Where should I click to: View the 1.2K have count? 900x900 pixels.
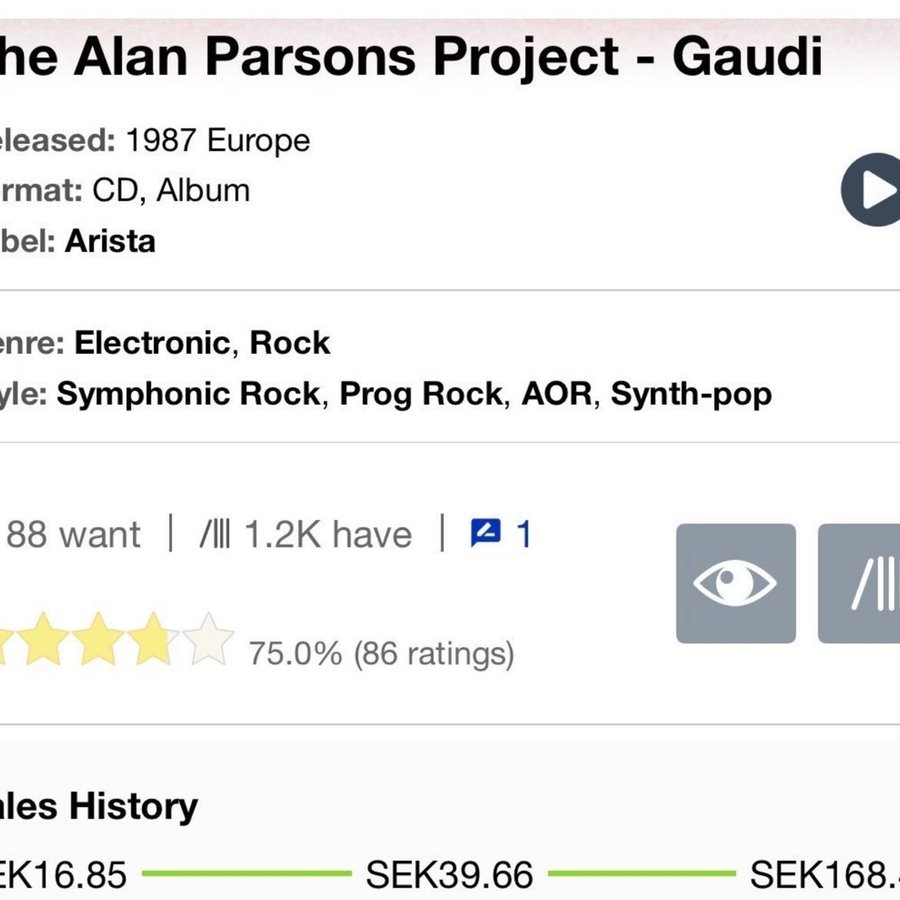pos(306,535)
